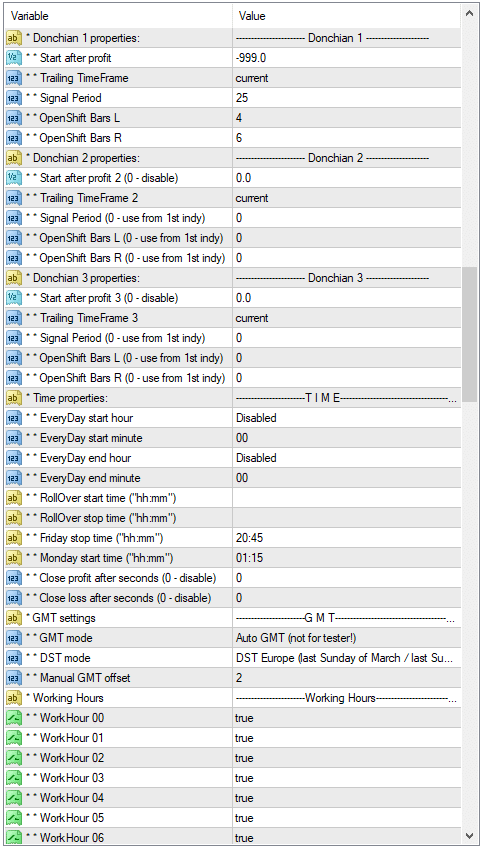Select the OpenShift Bars R row with value 6
The width and height of the screenshot is (483, 852).
(x=233, y=138)
